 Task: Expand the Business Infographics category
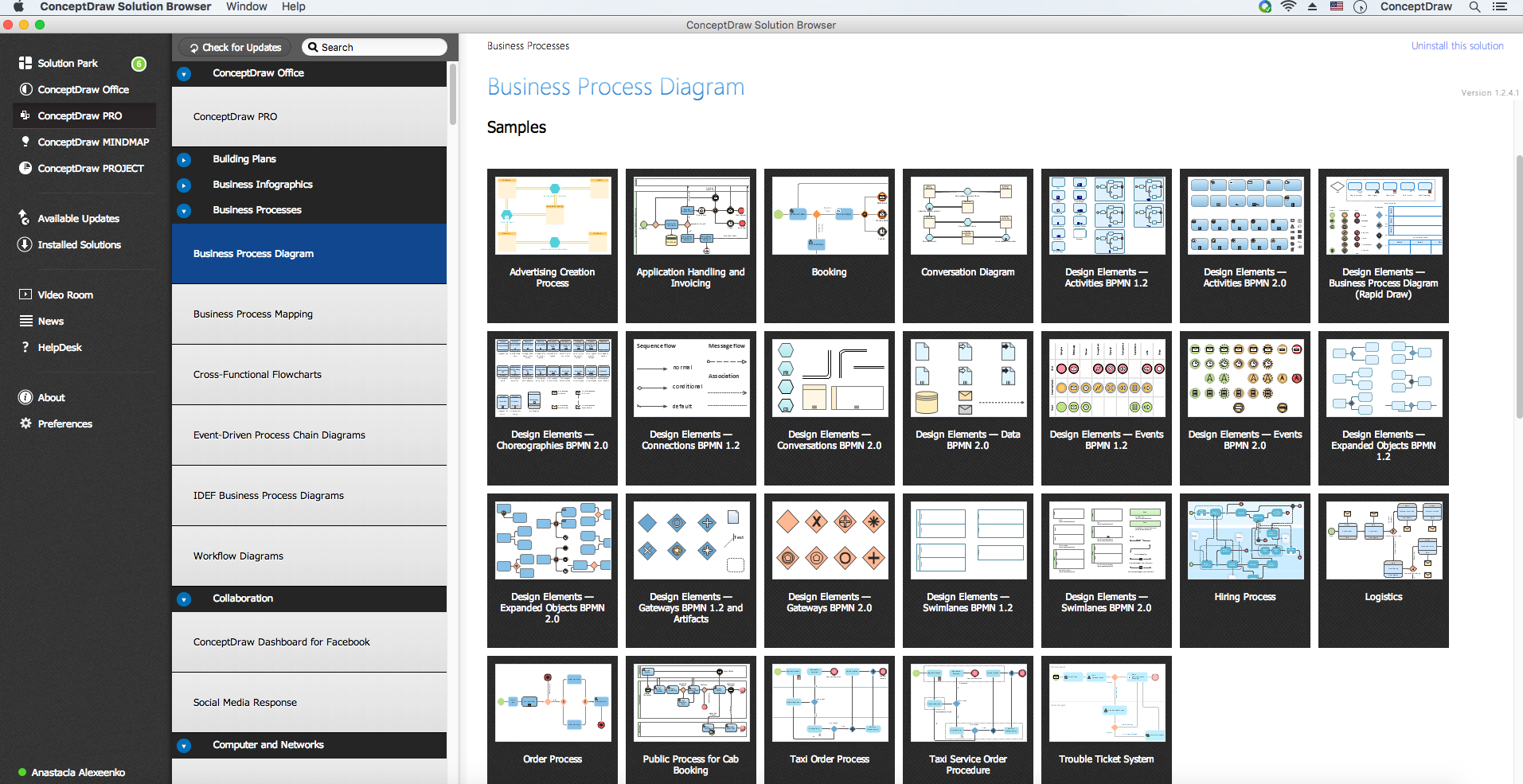[184, 185]
